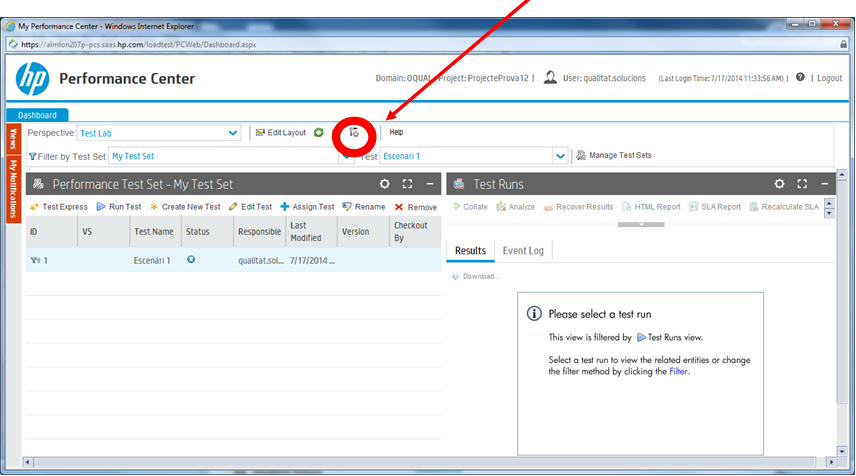Click the My Test Set filter field
Viewport: 856px width, 476px height.
pos(224,156)
